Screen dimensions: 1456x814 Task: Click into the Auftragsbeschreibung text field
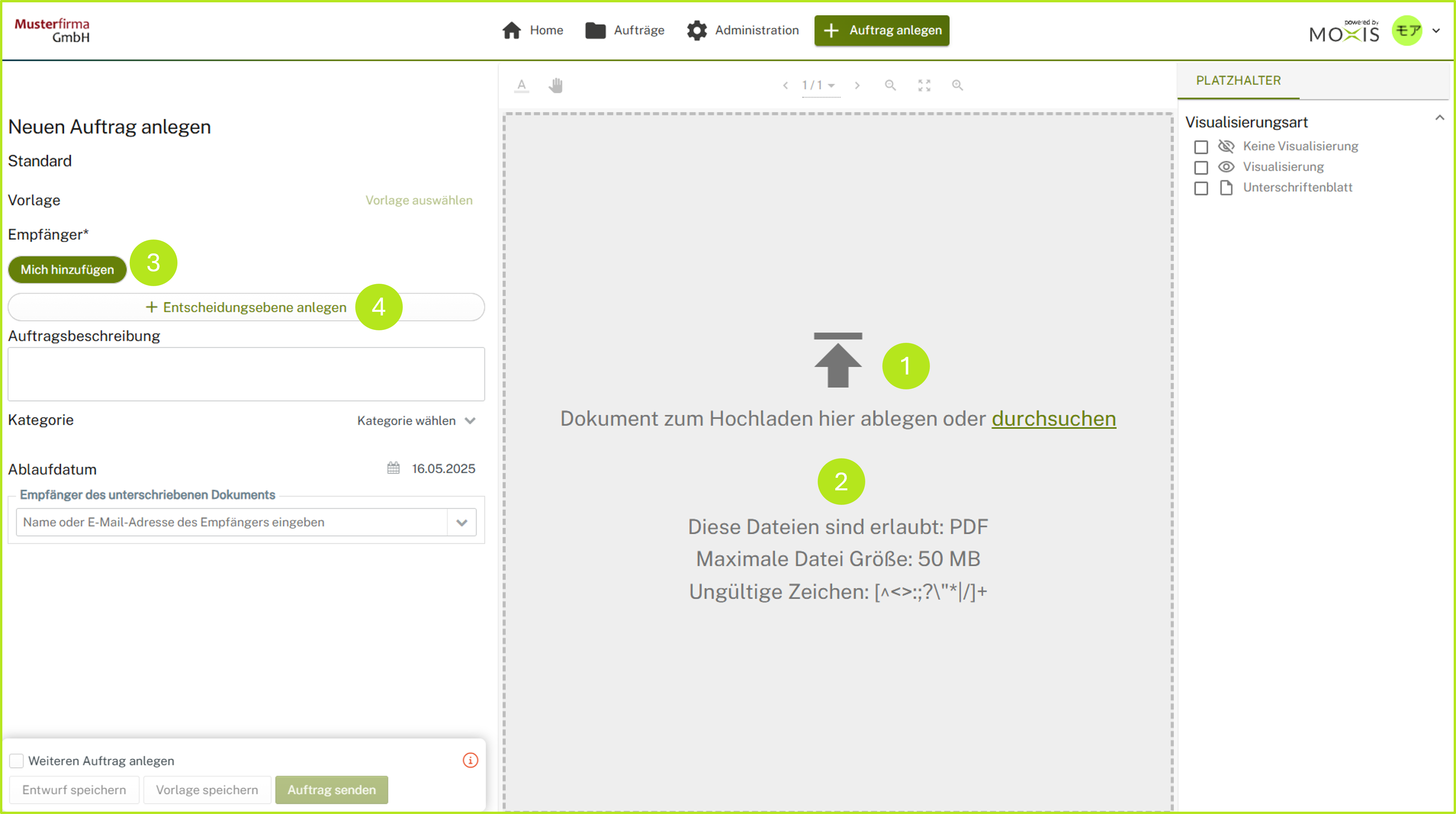point(246,374)
